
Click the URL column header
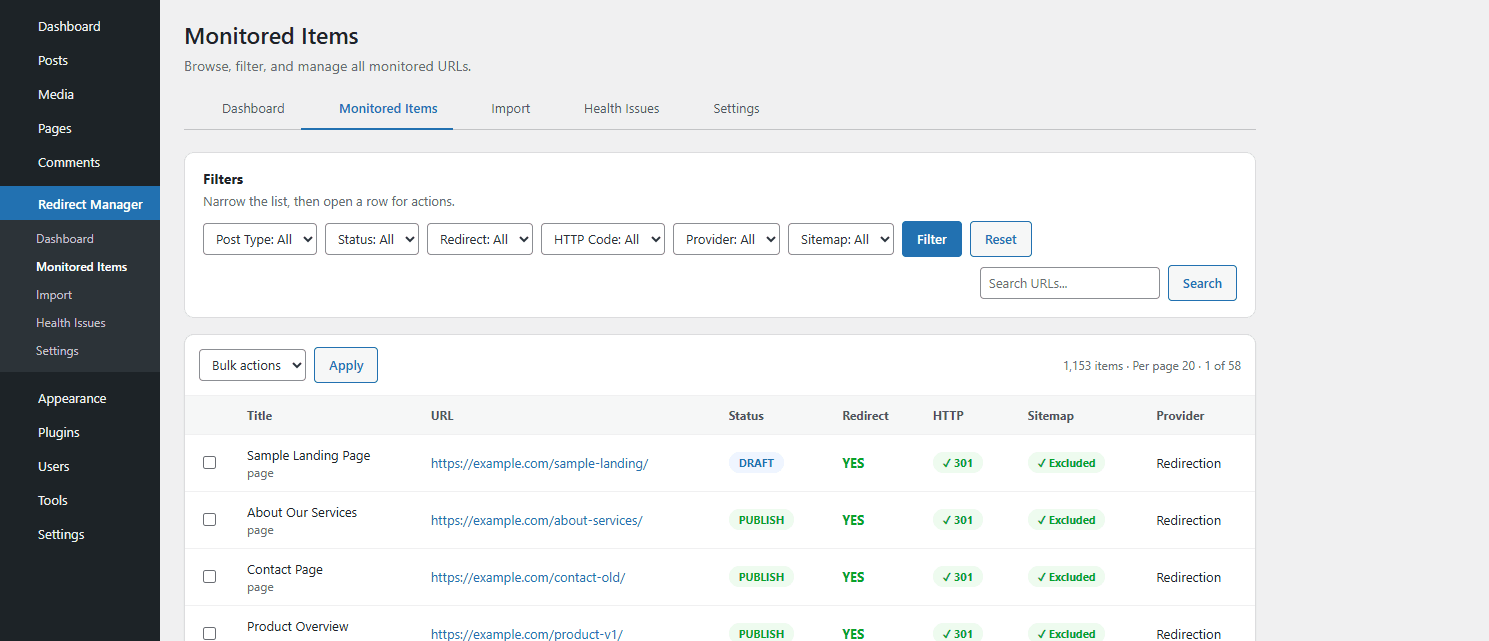(x=442, y=415)
